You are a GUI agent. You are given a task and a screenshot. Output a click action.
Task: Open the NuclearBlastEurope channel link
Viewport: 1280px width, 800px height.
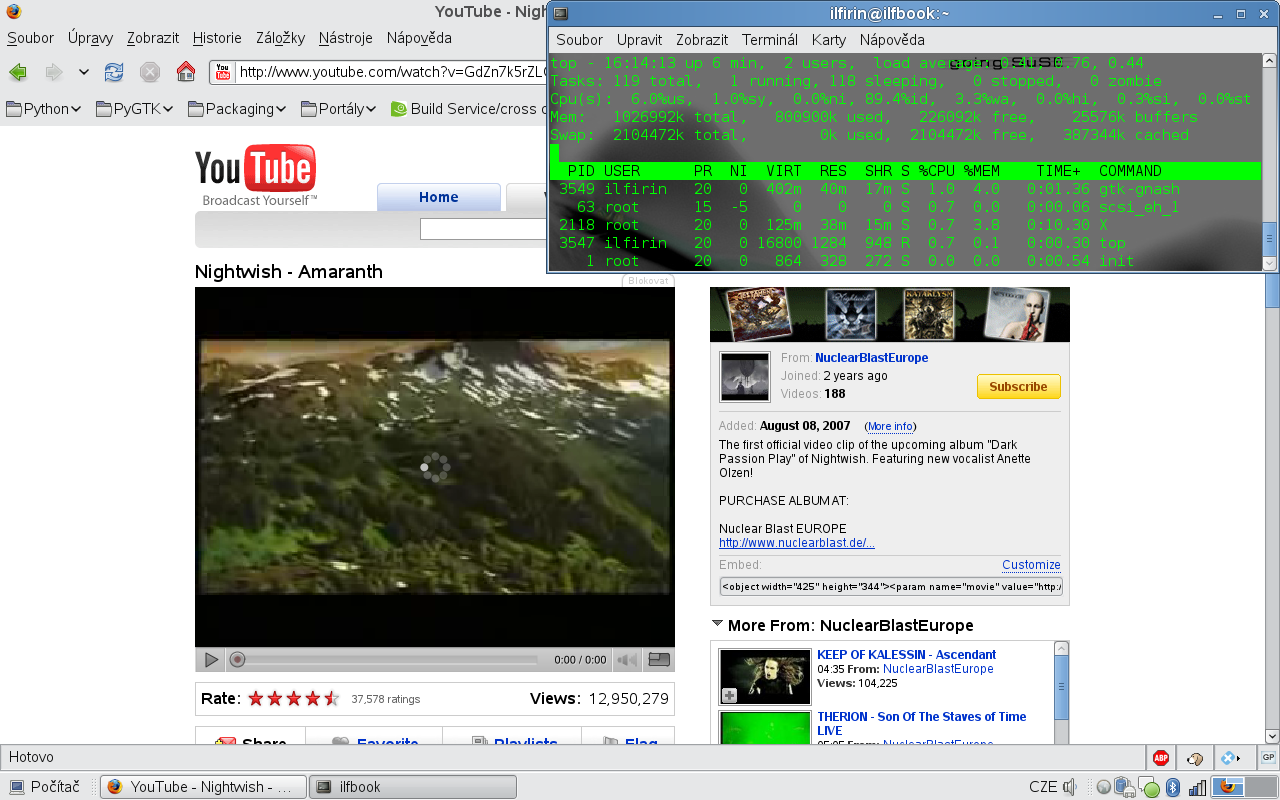[x=871, y=358]
